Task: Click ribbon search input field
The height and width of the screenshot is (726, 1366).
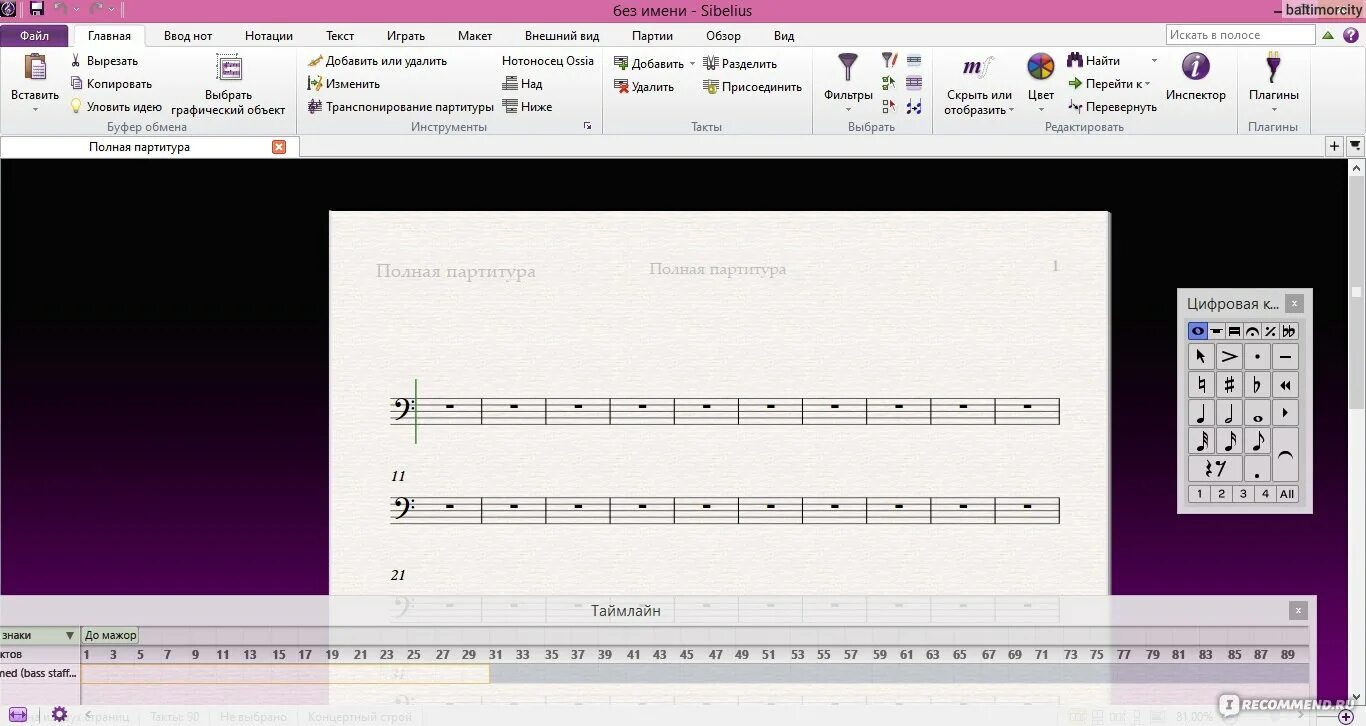Action: point(1240,35)
